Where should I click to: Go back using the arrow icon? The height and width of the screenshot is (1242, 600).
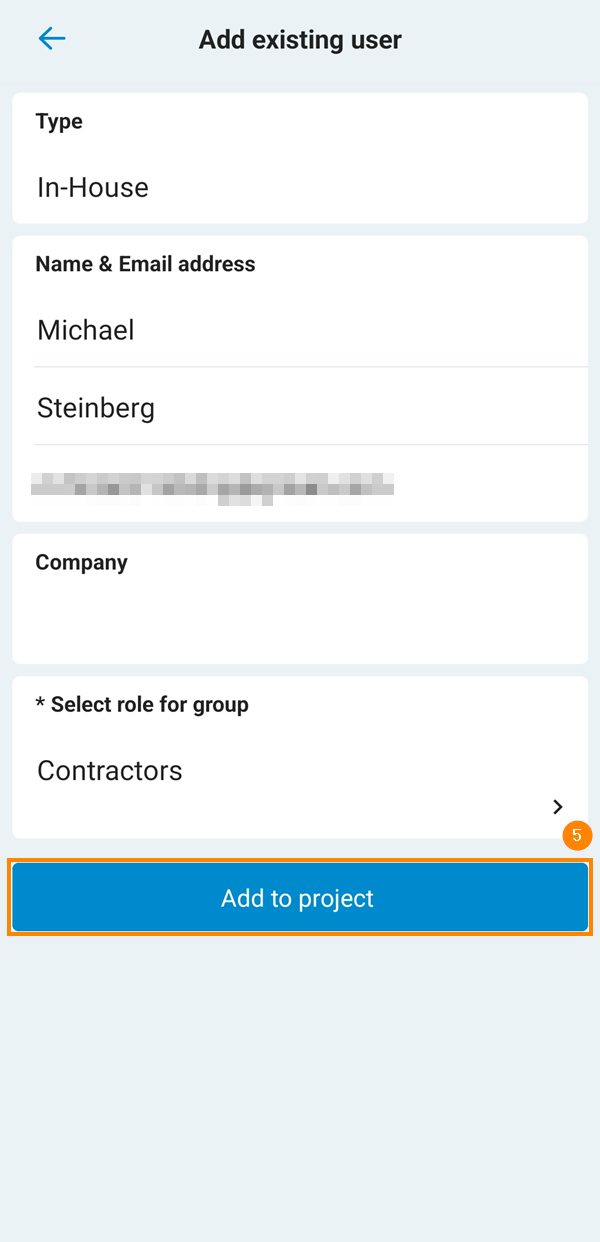pos(51,39)
